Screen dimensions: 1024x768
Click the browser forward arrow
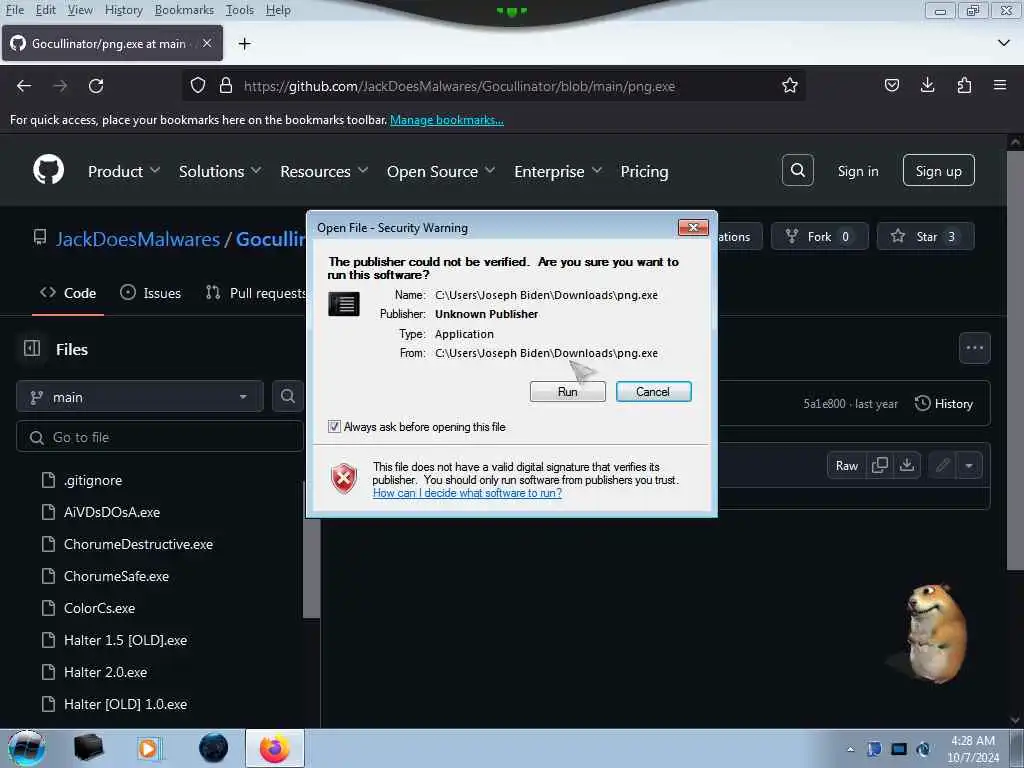(x=60, y=86)
